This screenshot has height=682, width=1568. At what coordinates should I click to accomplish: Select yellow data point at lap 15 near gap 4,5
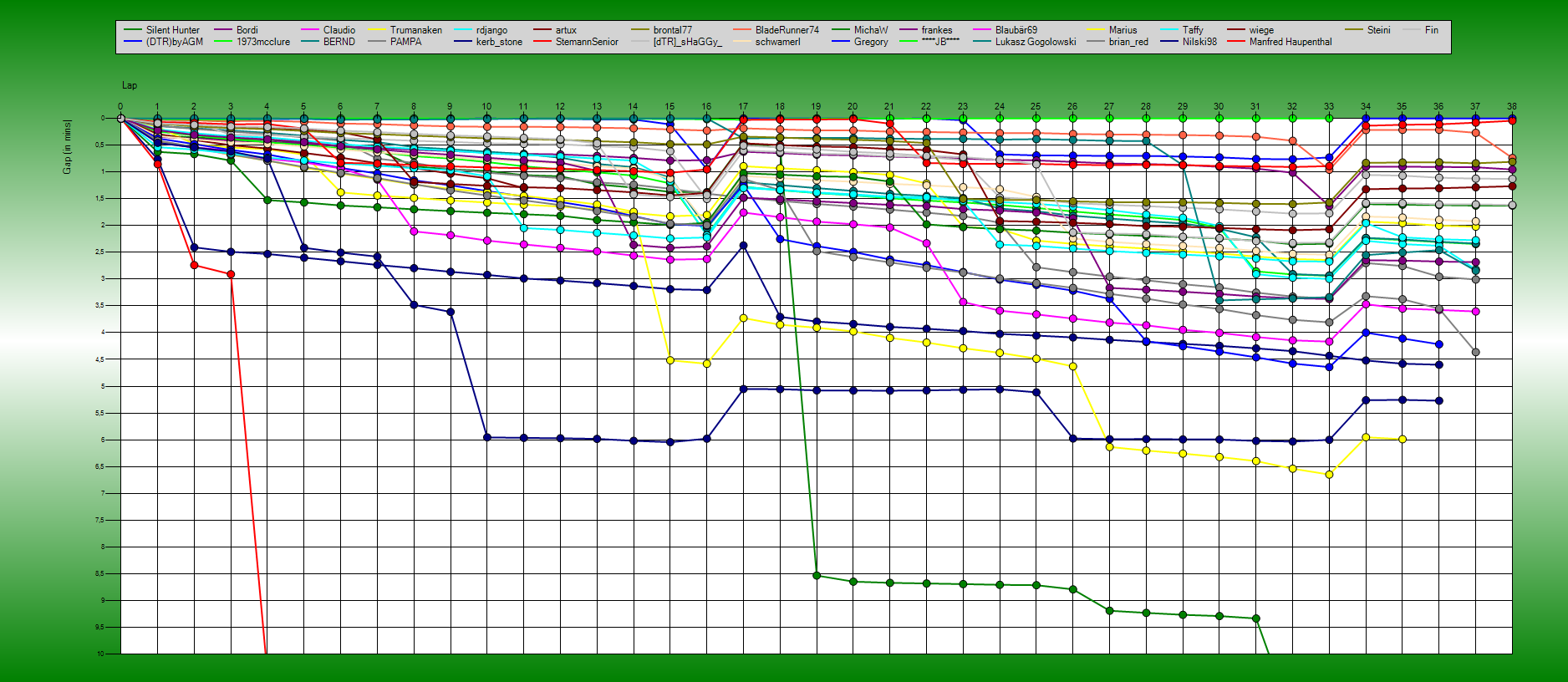(x=670, y=360)
